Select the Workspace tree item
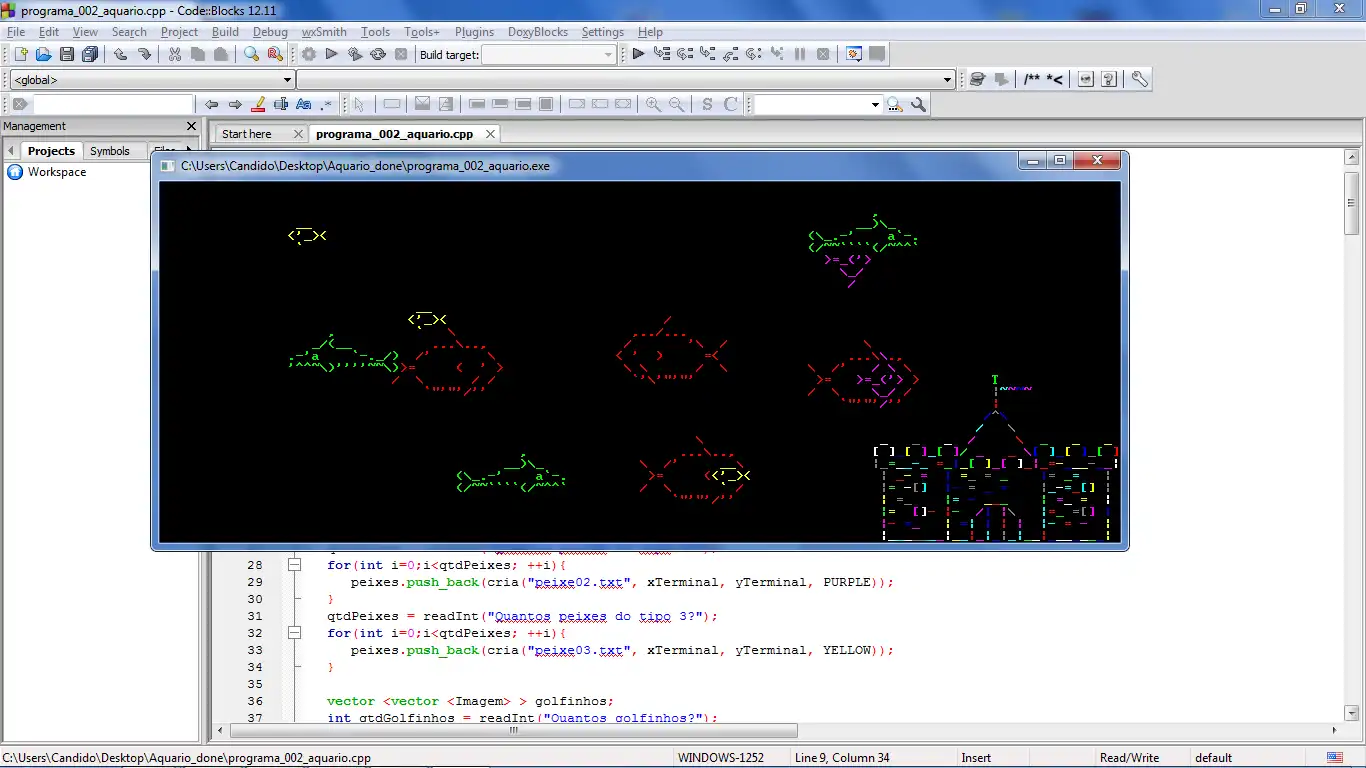 click(x=57, y=172)
